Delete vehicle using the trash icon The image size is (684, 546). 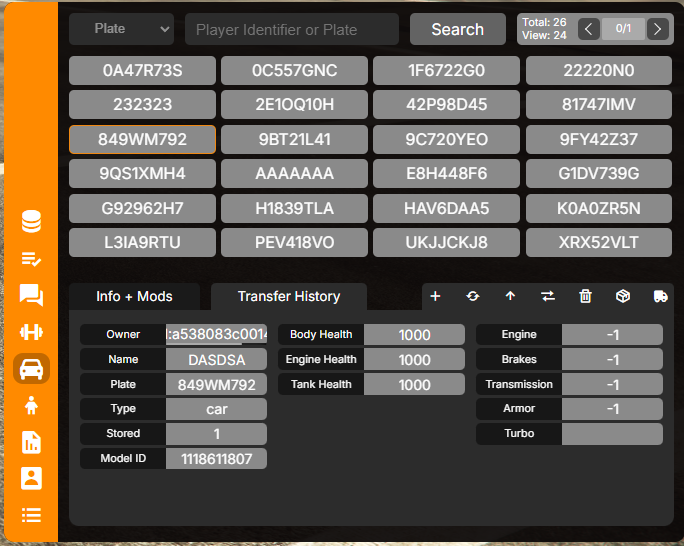tap(586, 296)
